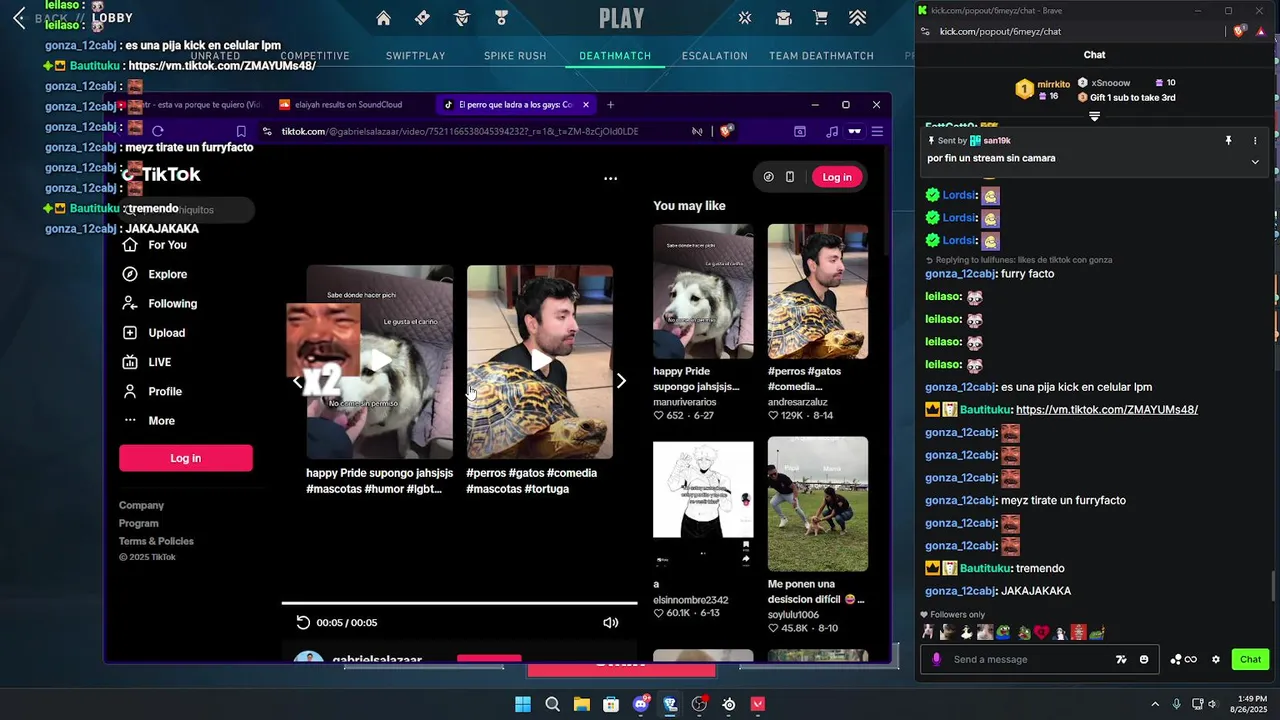Open the Kick emoji smiley picker
Screen dimensions: 1280x720
click(1144, 659)
